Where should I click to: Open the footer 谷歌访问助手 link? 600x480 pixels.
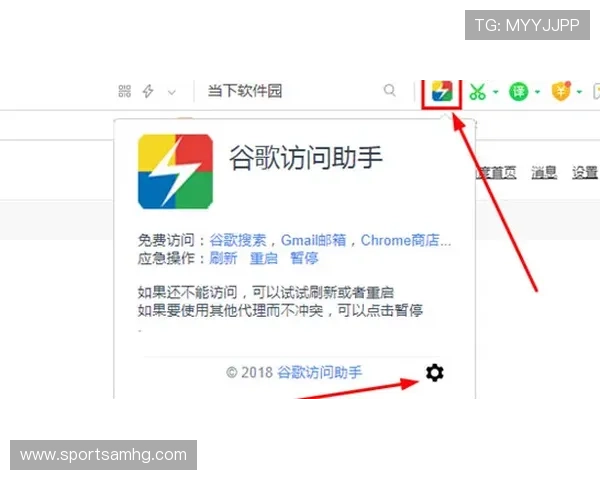click(x=320, y=372)
